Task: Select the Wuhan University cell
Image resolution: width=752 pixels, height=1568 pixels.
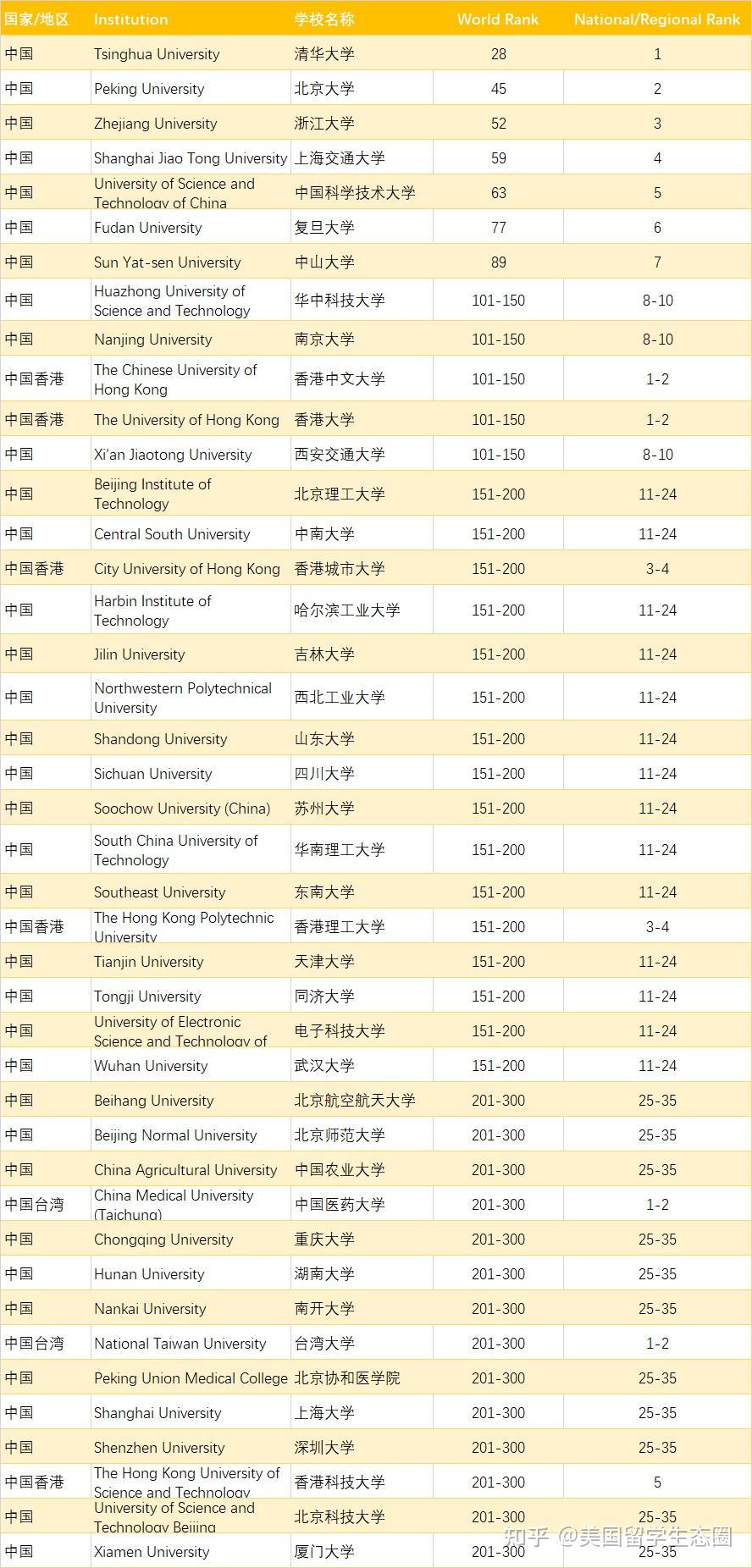Action: 191,1066
